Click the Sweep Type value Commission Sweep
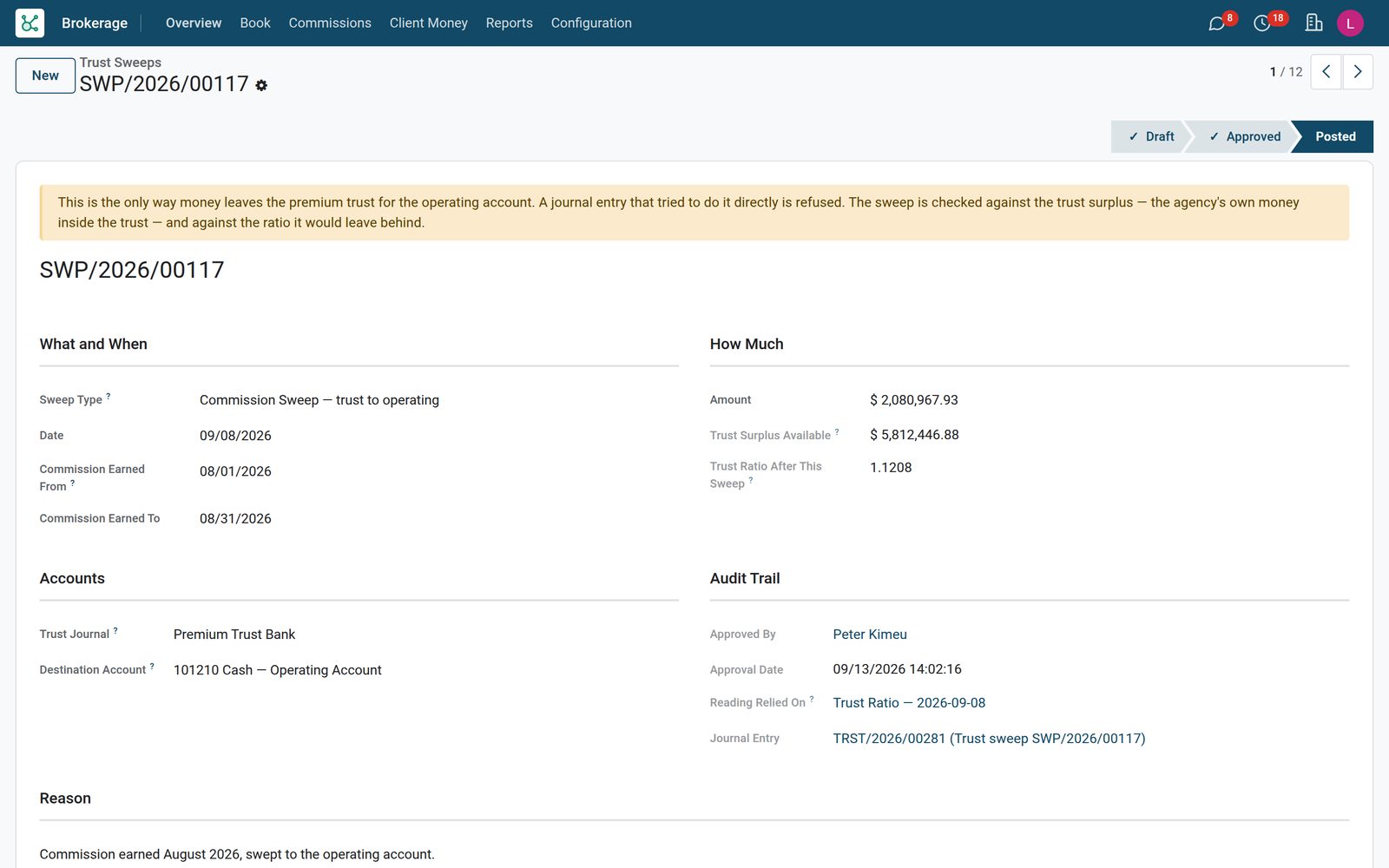This screenshot has height=868, width=1389. (319, 400)
